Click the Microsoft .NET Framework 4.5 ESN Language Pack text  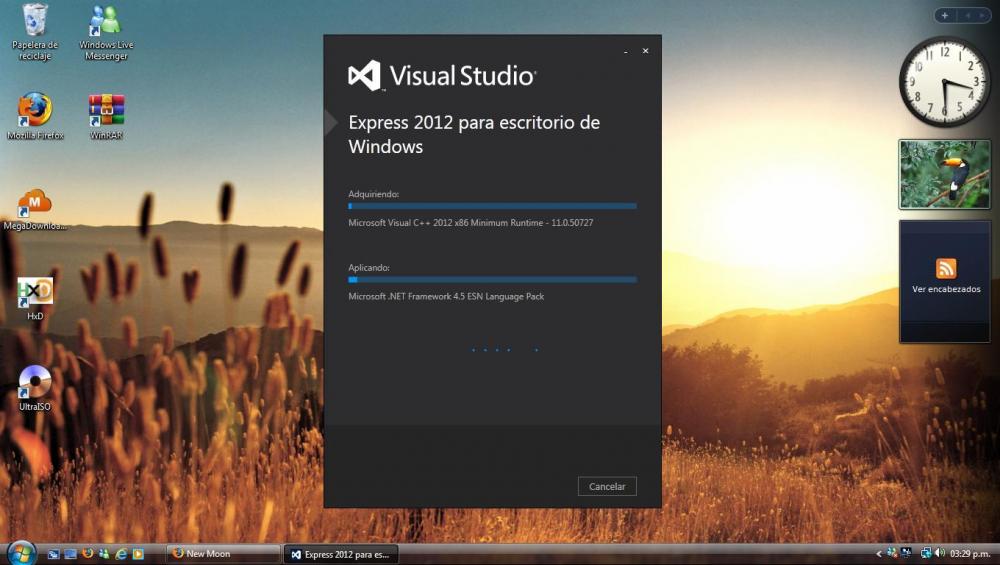446,297
